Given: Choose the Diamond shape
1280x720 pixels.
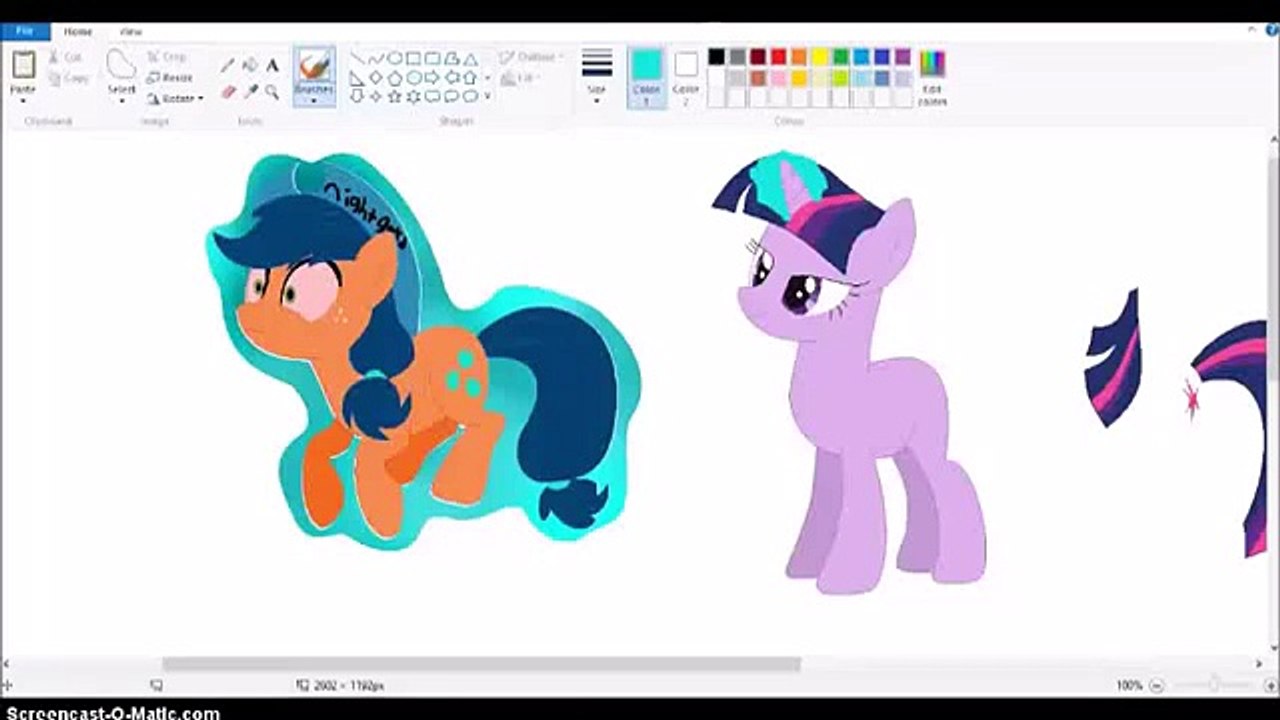Looking at the screenshot, I should click(x=376, y=78).
